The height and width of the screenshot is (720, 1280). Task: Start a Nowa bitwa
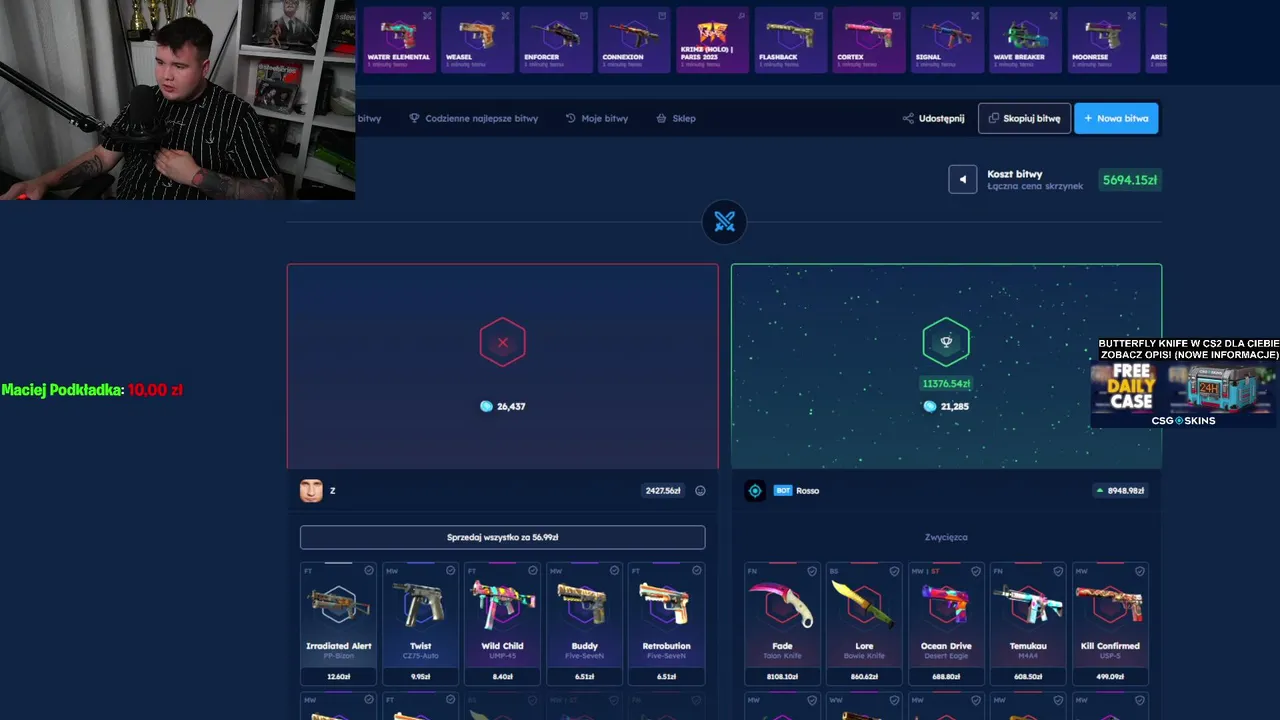1116,118
